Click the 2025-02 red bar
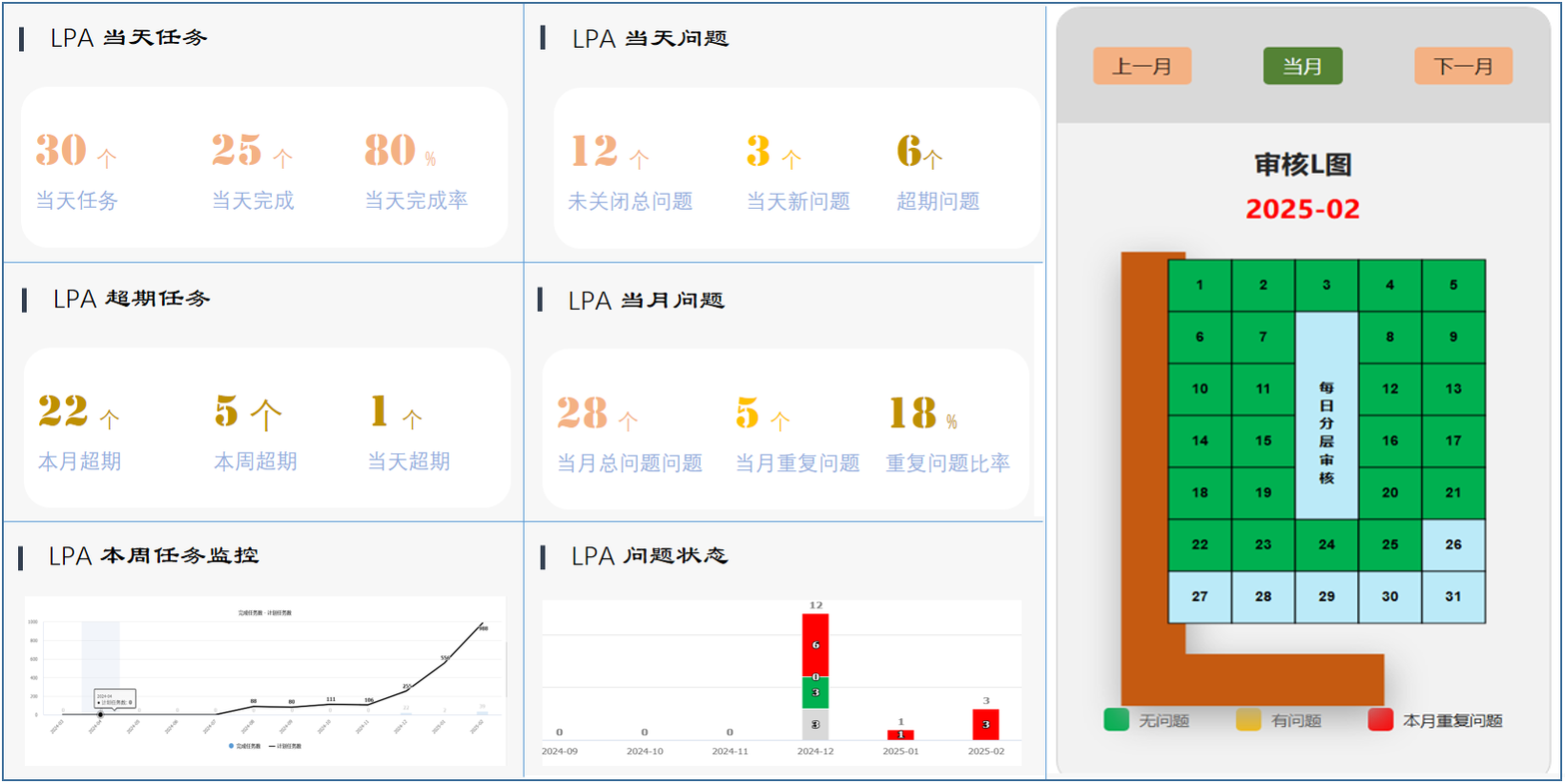Viewport: 1565px width, 784px height. point(985,723)
